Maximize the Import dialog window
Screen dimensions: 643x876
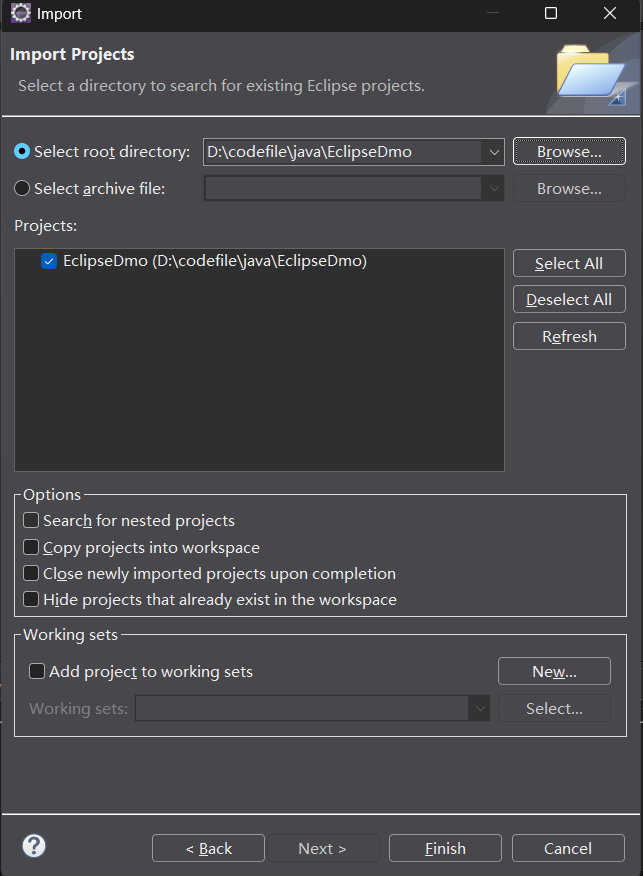(x=551, y=13)
